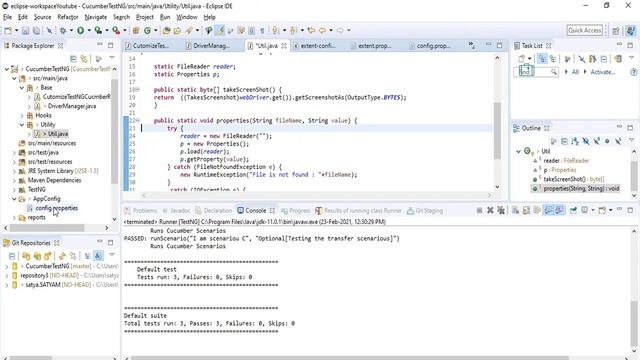Screen dimensions: 640x360
Task: Click the Coverage run icon
Action: point(98,30)
